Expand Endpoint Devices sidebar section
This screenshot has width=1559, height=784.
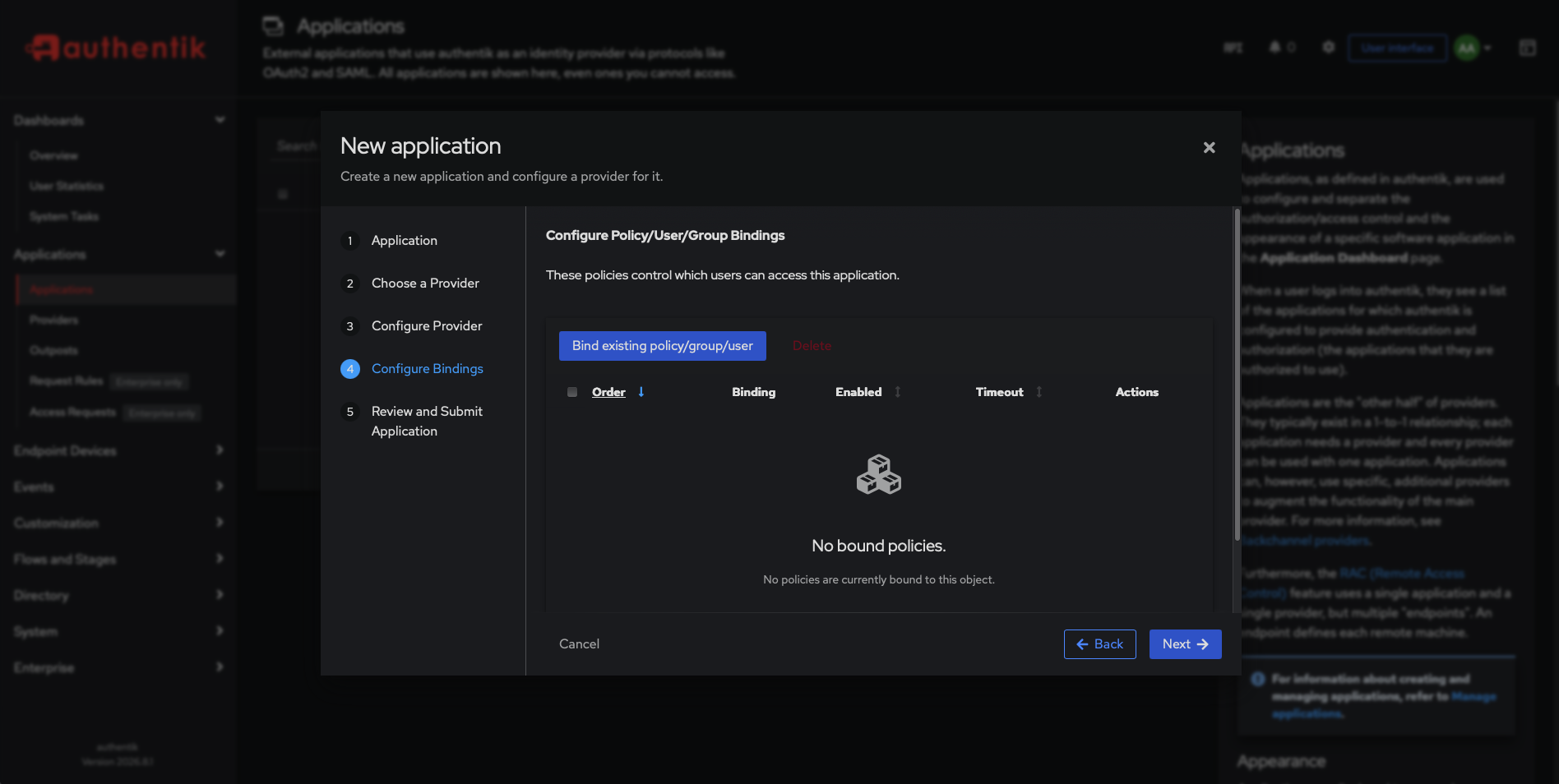point(118,451)
